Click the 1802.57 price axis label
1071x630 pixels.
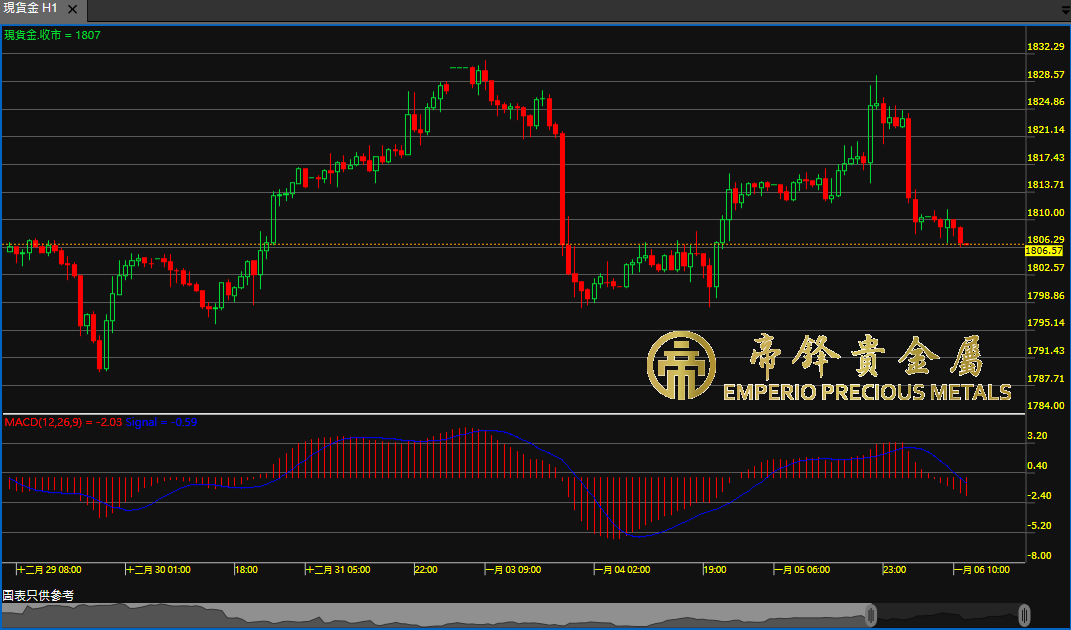(x=1046, y=268)
